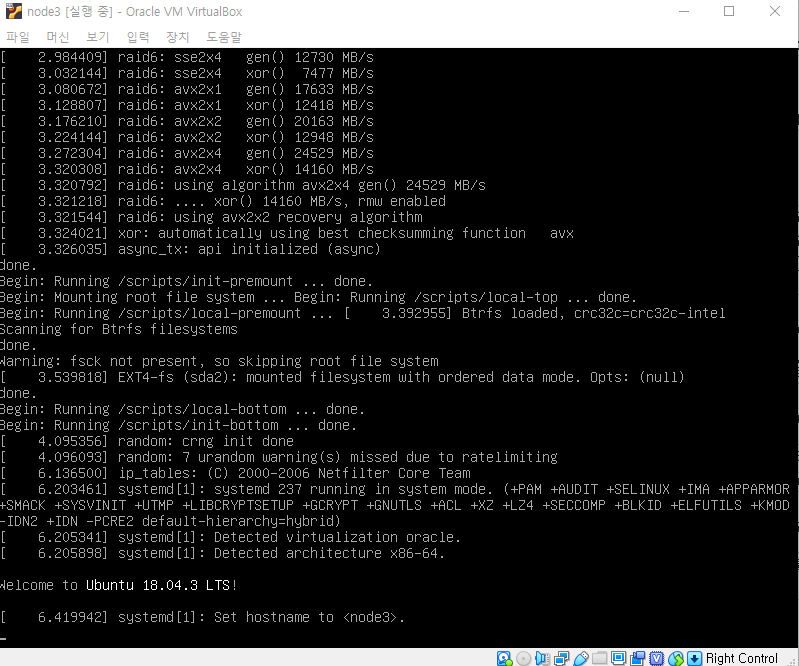This screenshot has height=666, width=799.
Task: Click the recording status icon
Action: pyautogui.click(x=637, y=658)
